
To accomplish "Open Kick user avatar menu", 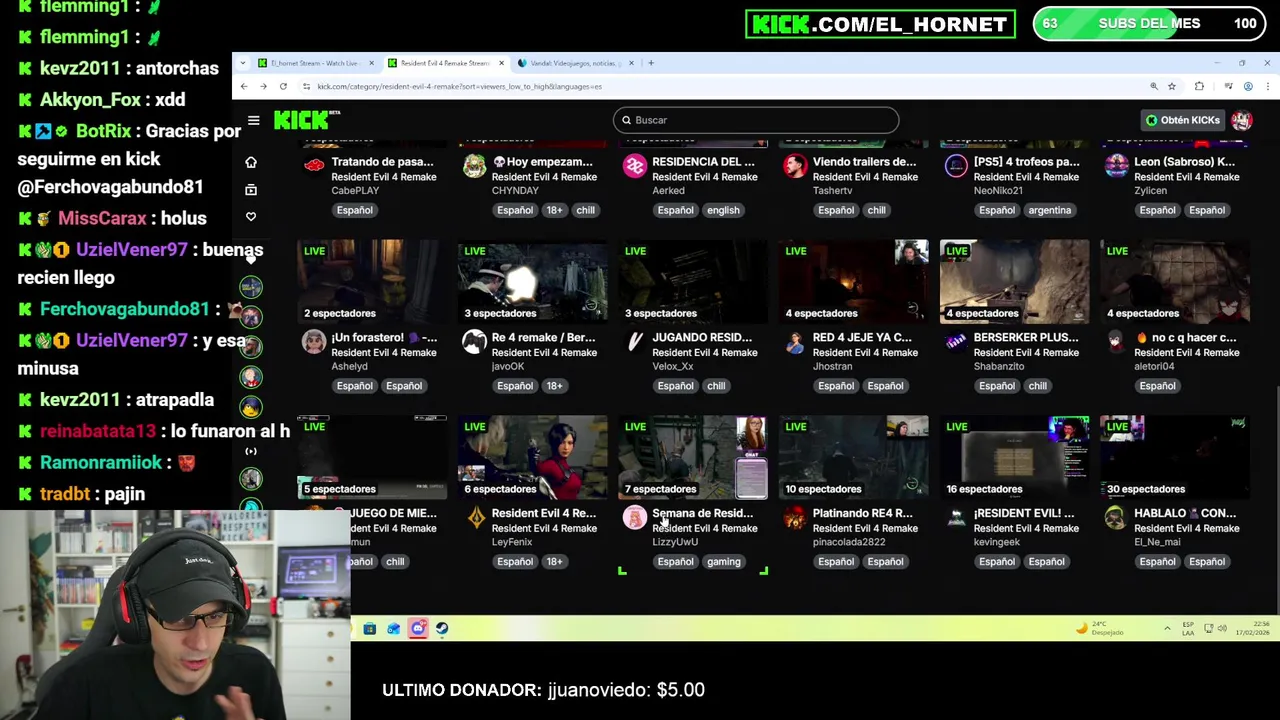I will point(1242,120).
